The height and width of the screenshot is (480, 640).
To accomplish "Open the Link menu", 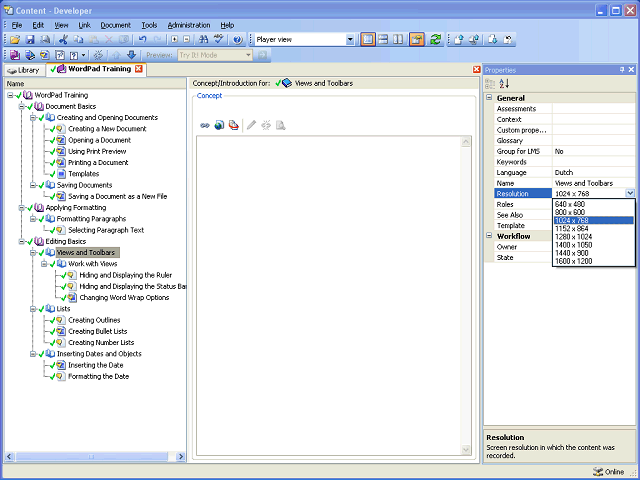I will pos(84,25).
